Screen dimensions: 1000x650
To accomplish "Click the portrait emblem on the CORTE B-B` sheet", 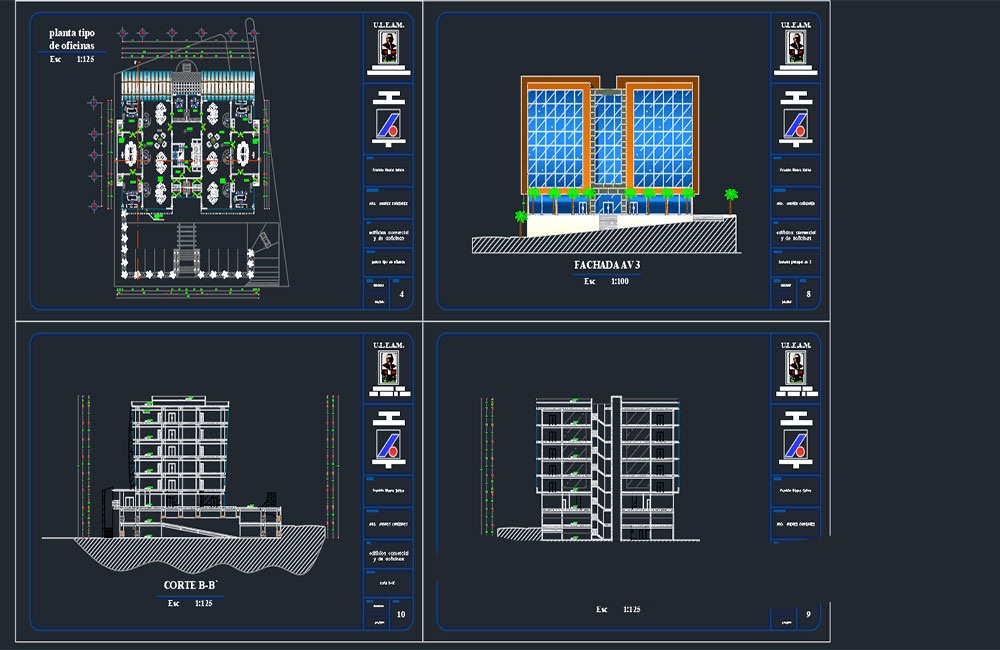I will coord(388,367).
